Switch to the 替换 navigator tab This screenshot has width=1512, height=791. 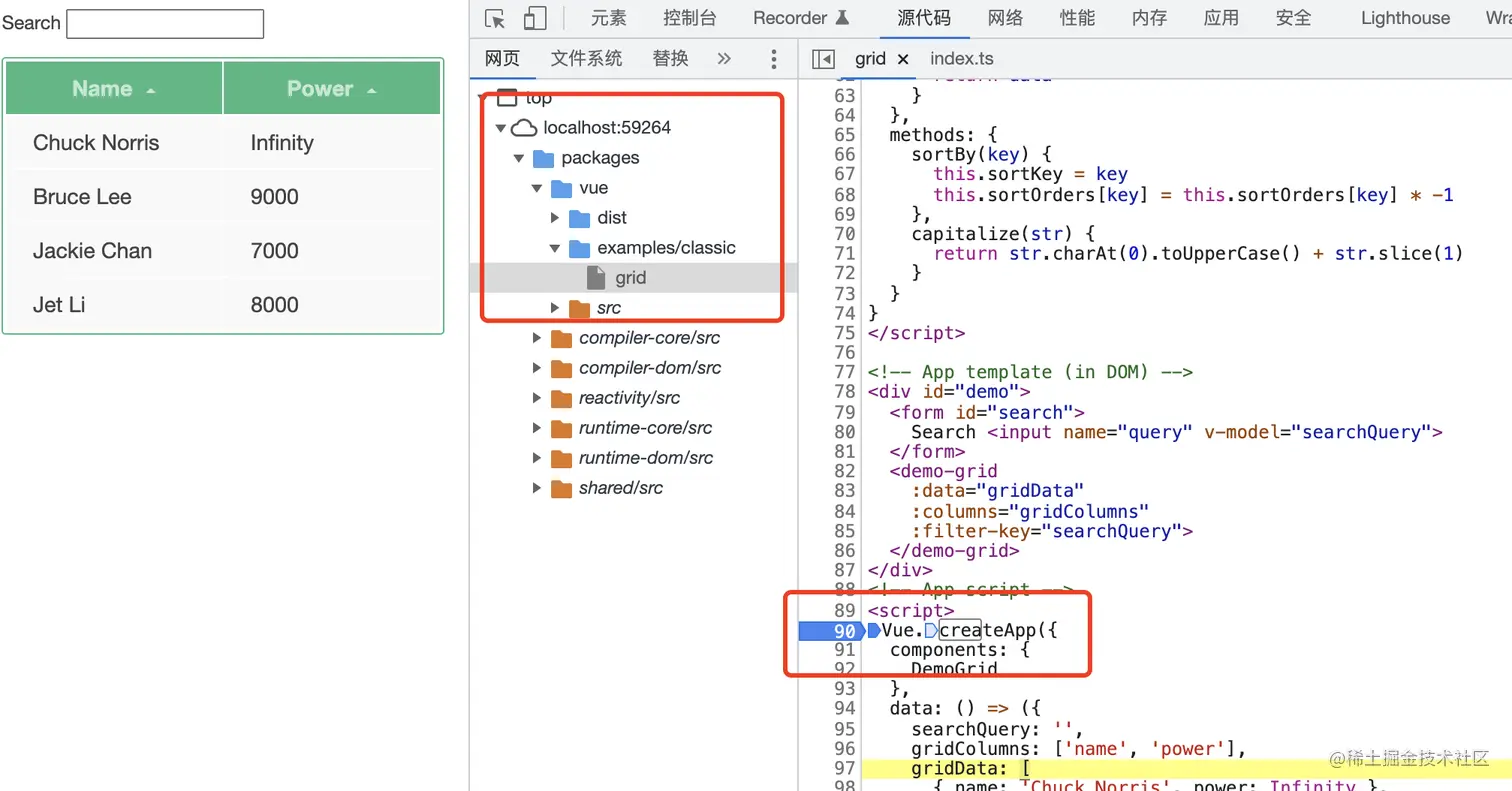[x=670, y=59]
